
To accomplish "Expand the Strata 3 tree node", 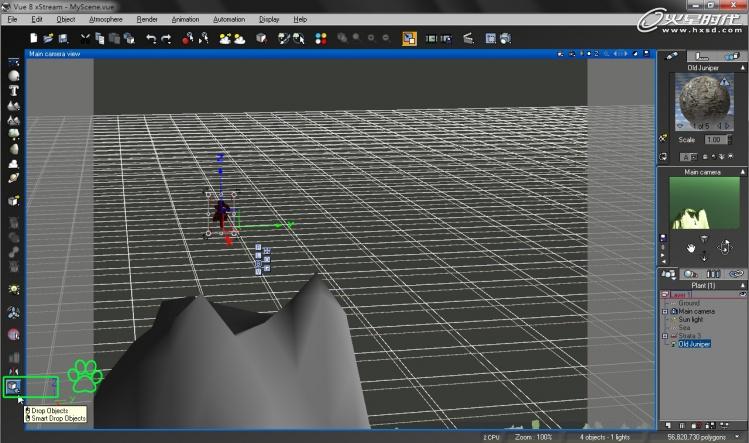I will coord(665,336).
